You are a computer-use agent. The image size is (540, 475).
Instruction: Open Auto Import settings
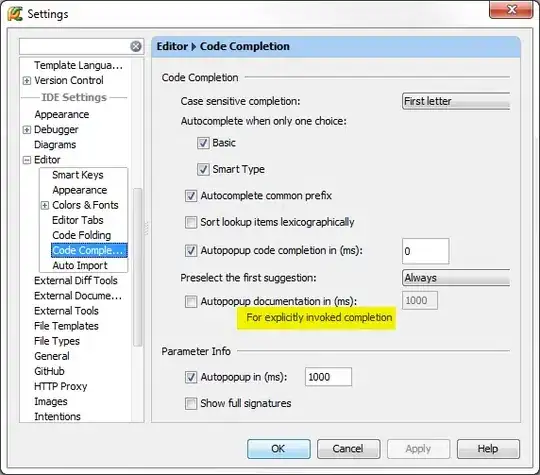tap(80, 266)
